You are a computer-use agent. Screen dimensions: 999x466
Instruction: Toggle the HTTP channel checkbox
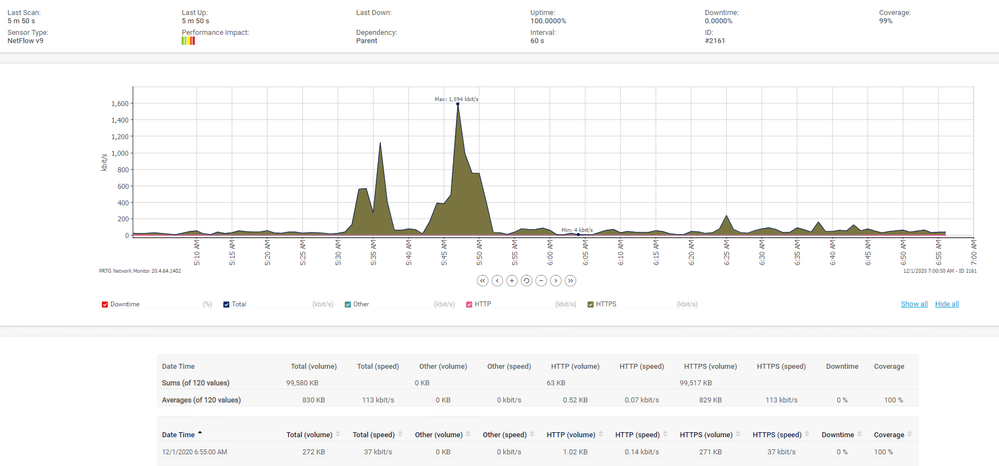pos(469,304)
